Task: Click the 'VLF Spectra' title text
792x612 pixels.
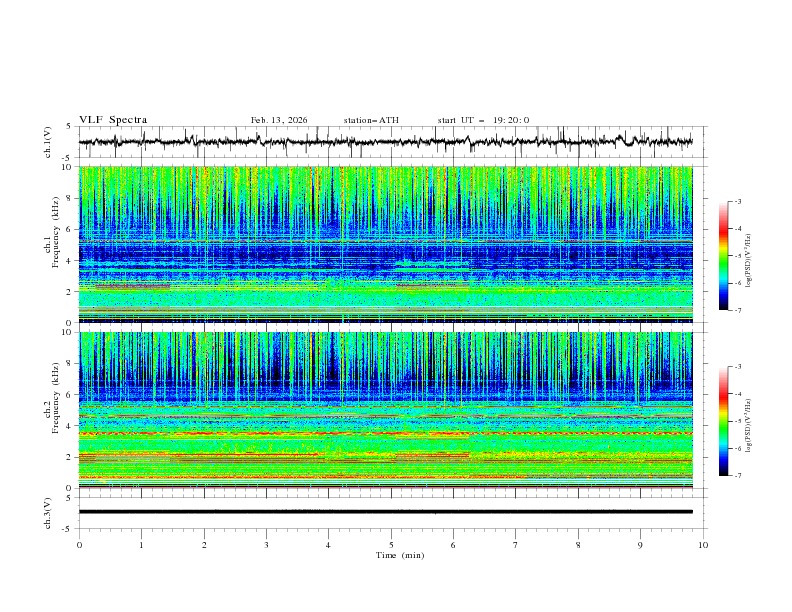Action: [x=113, y=120]
